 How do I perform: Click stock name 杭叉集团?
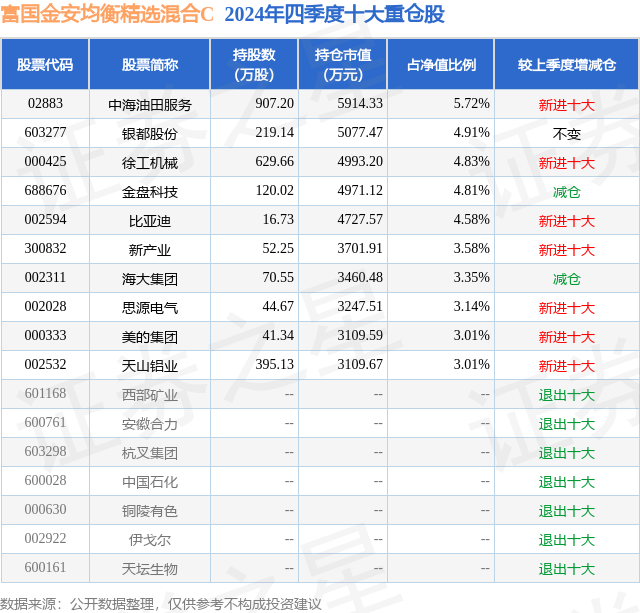(x=150, y=453)
